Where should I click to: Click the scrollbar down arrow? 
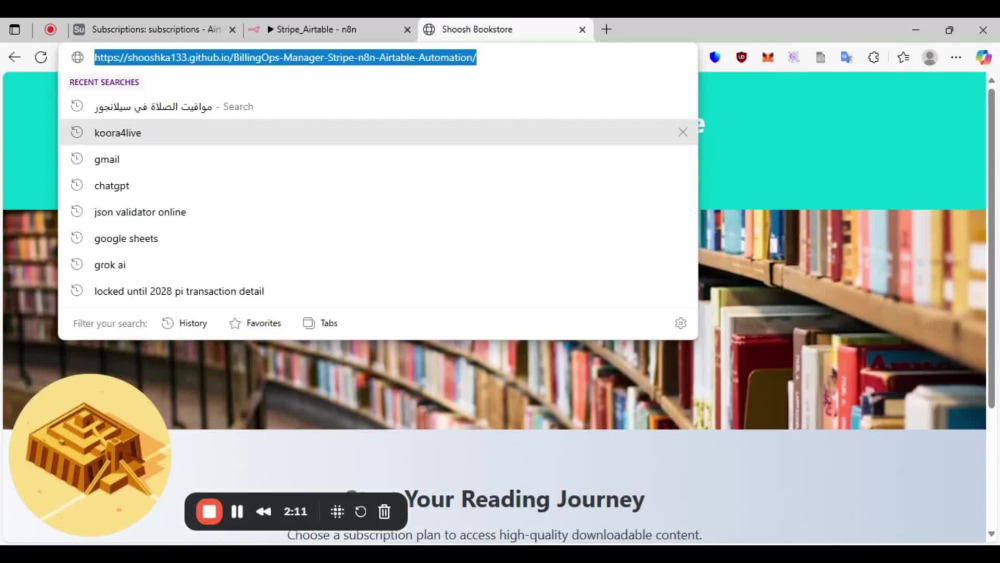point(991,534)
